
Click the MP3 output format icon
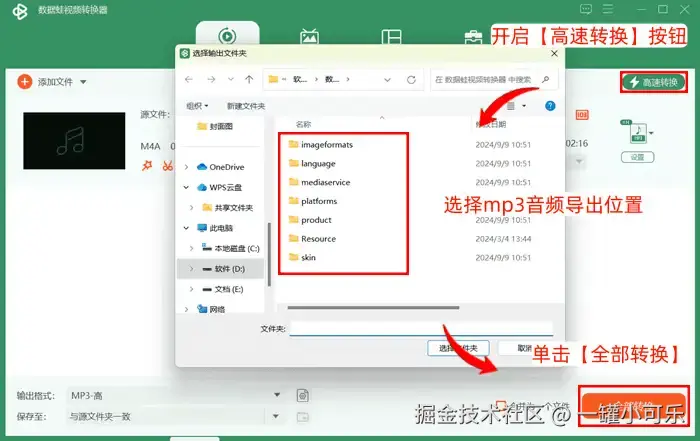tap(637, 133)
